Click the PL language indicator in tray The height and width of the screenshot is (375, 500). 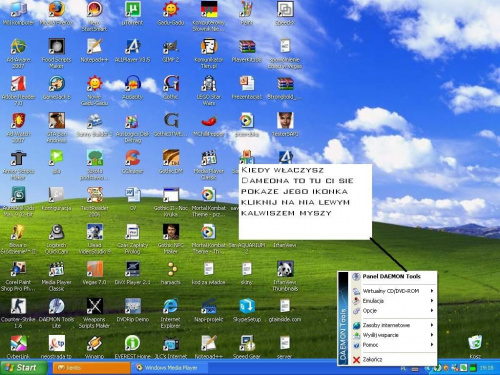point(403,368)
